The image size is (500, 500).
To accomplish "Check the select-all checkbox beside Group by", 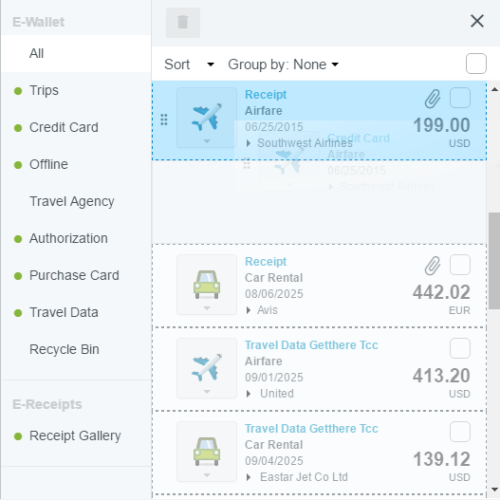I will [x=476, y=63].
